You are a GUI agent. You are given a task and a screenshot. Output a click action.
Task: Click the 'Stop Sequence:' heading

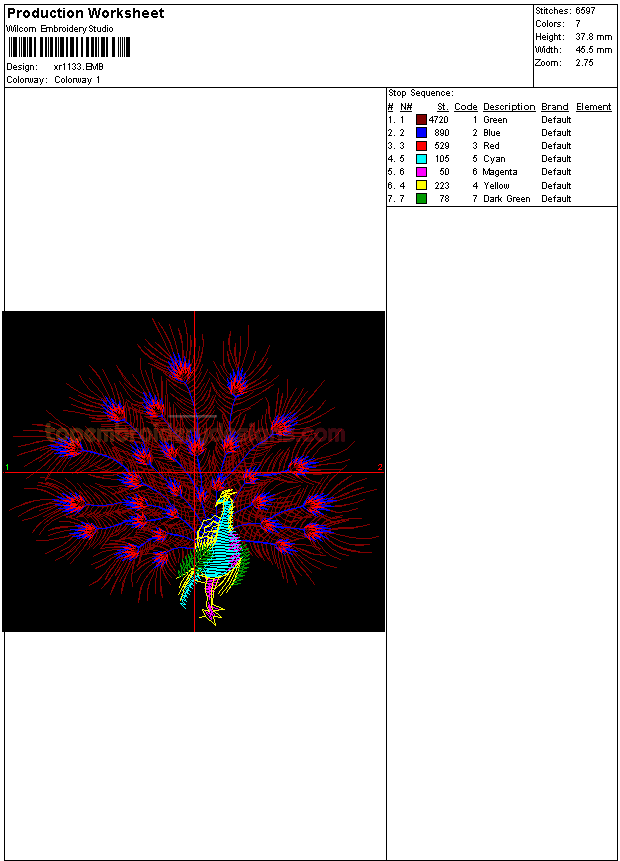421,93
